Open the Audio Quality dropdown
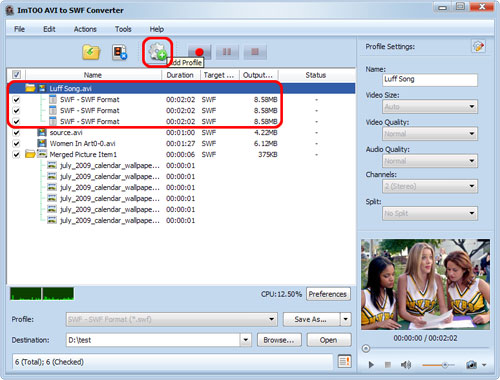 click(430, 161)
